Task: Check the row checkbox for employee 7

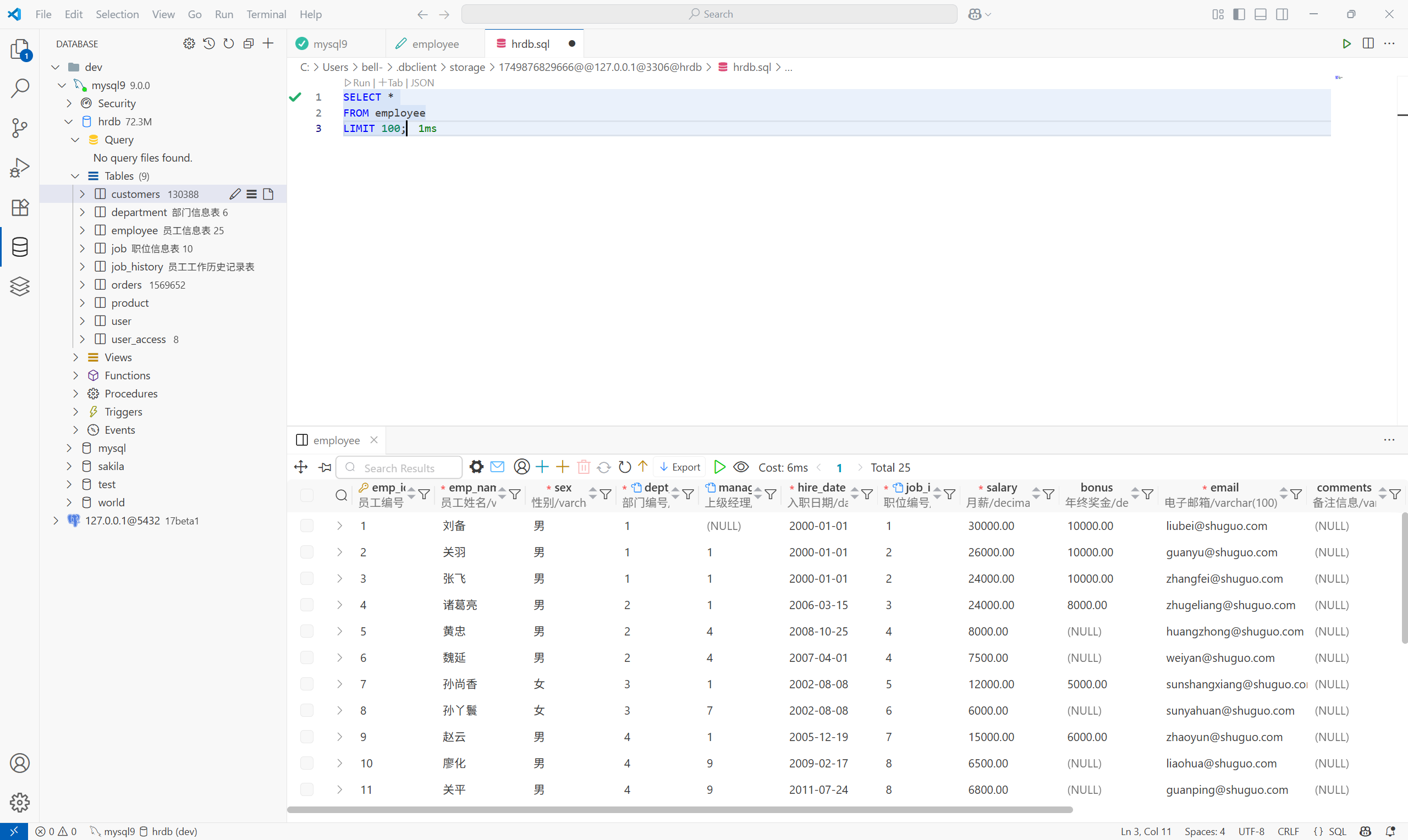Action: pyautogui.click(x=307, y=684)
